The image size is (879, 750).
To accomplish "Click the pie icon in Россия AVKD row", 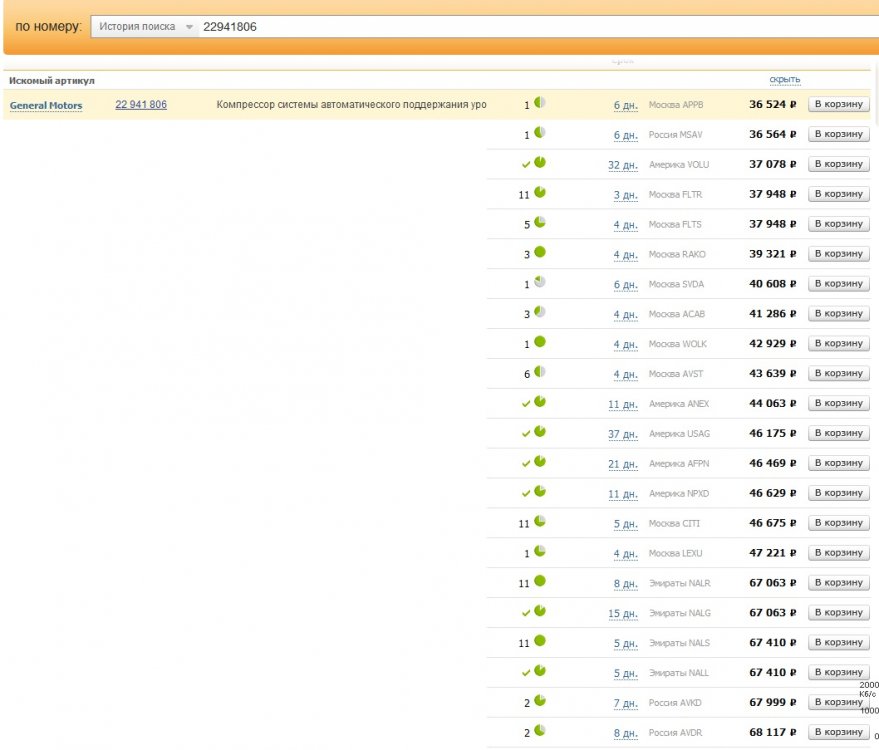I will click(540, 701).
